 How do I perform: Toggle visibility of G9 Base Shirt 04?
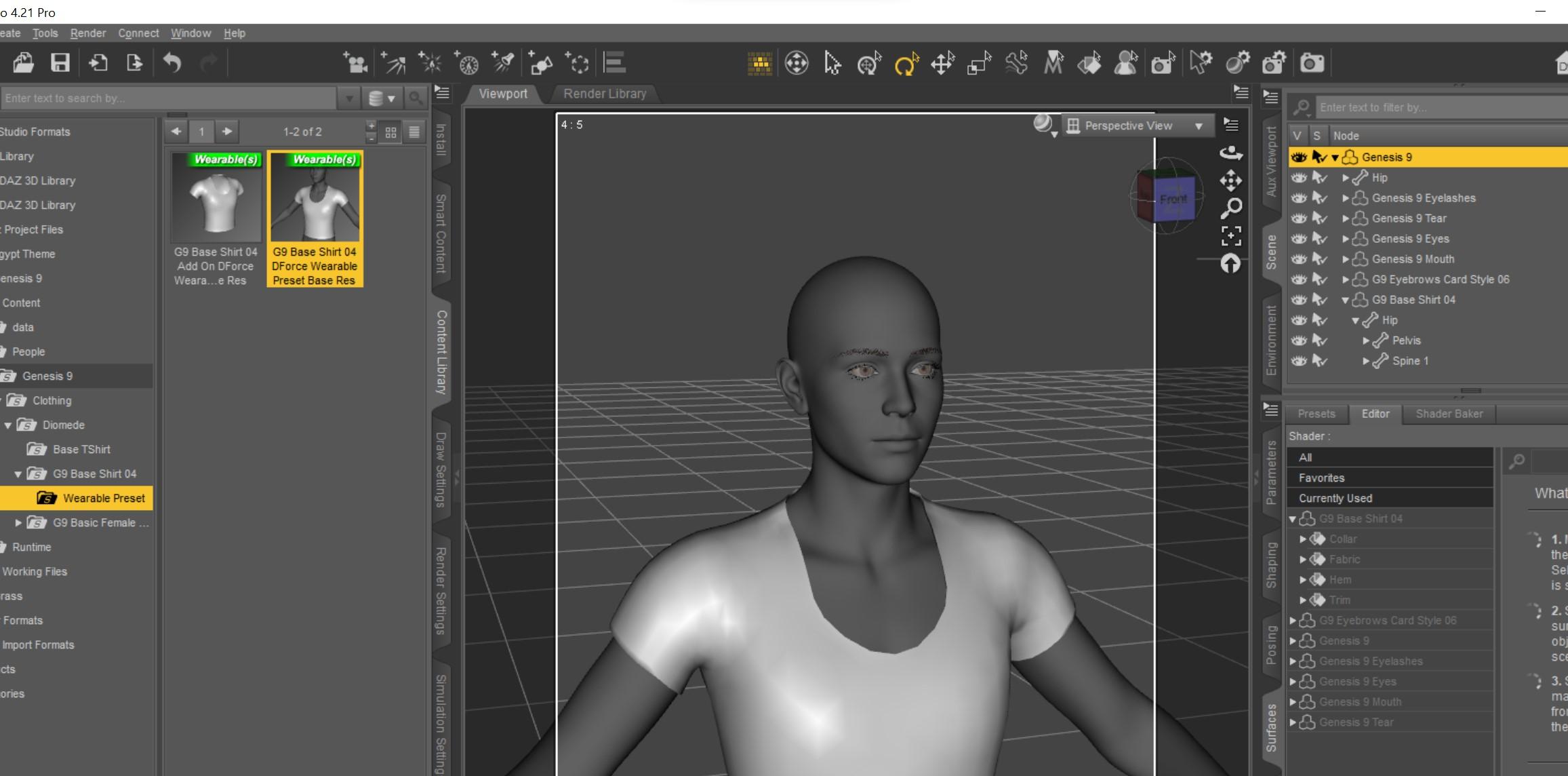[1298, 300]
